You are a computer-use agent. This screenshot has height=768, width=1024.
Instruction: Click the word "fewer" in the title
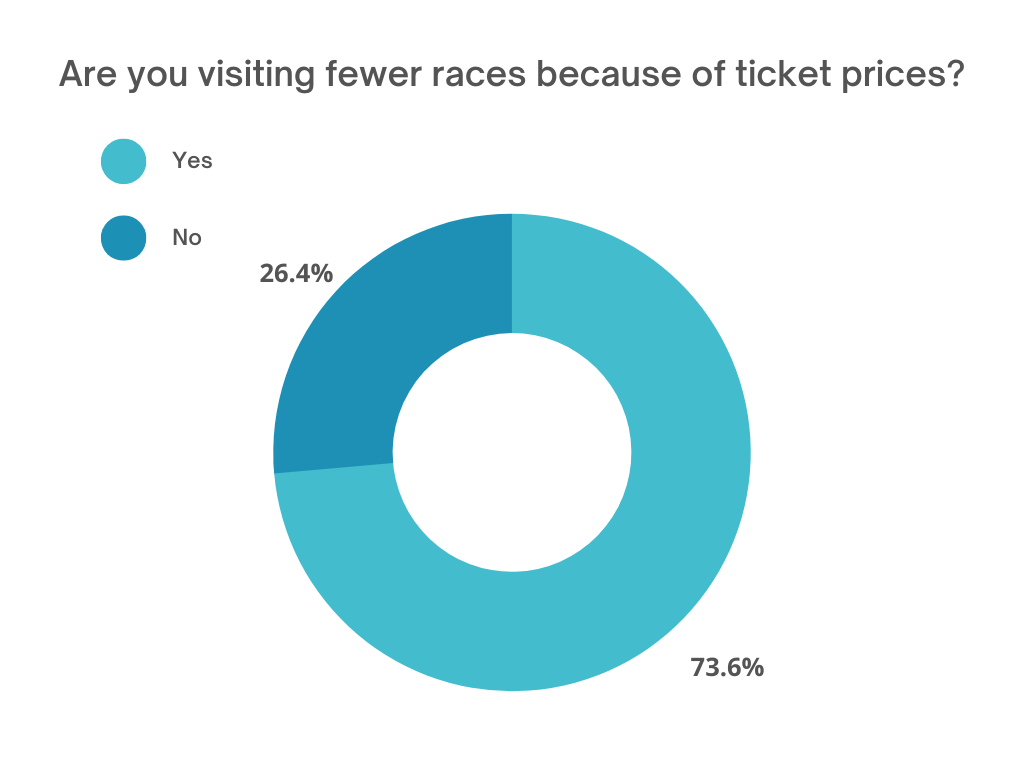tap(367, 76)
